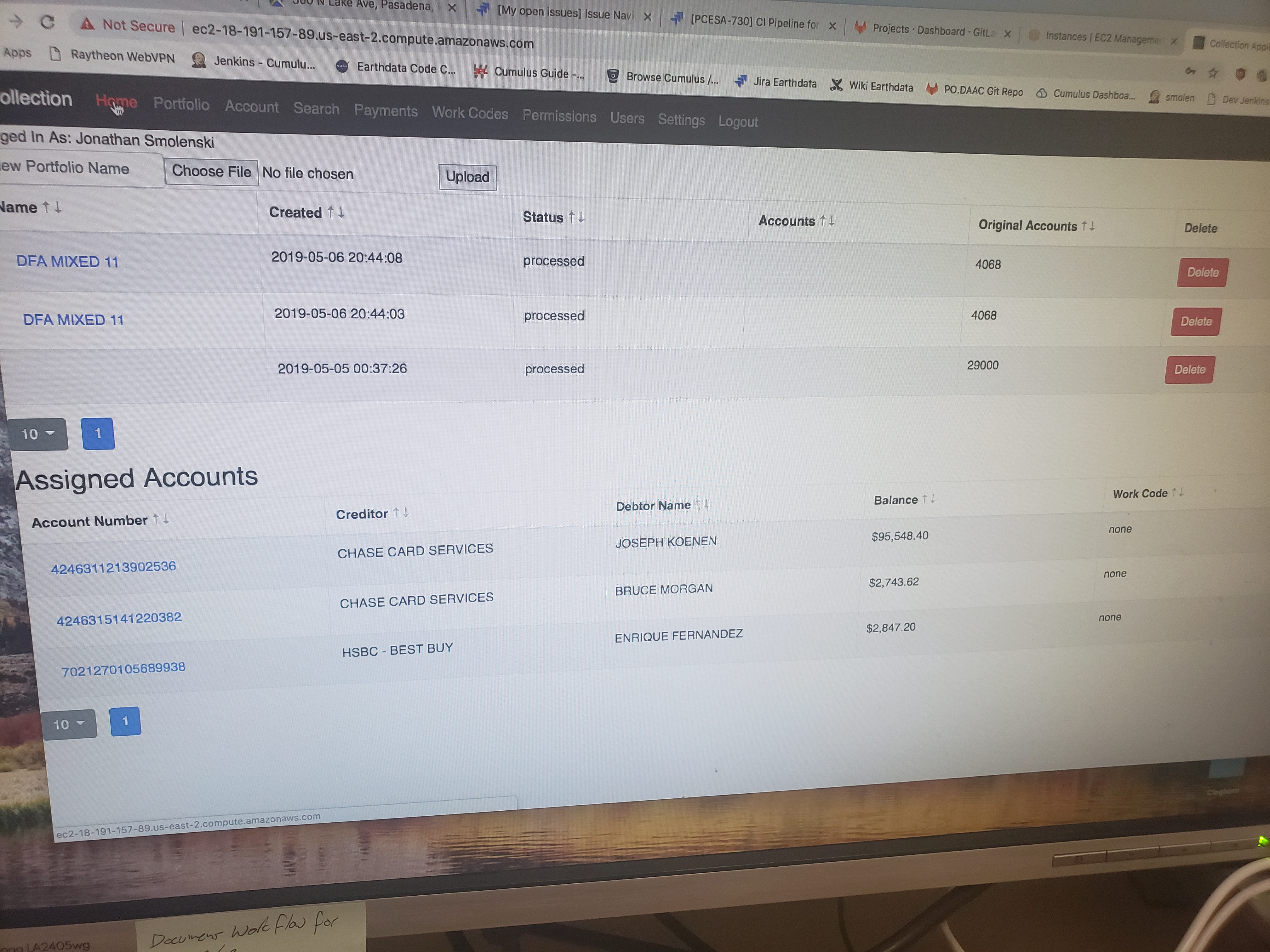This screenshot has width=1270, height=952.
Task: Open the Home navigation item
Action: pos(116,102)
